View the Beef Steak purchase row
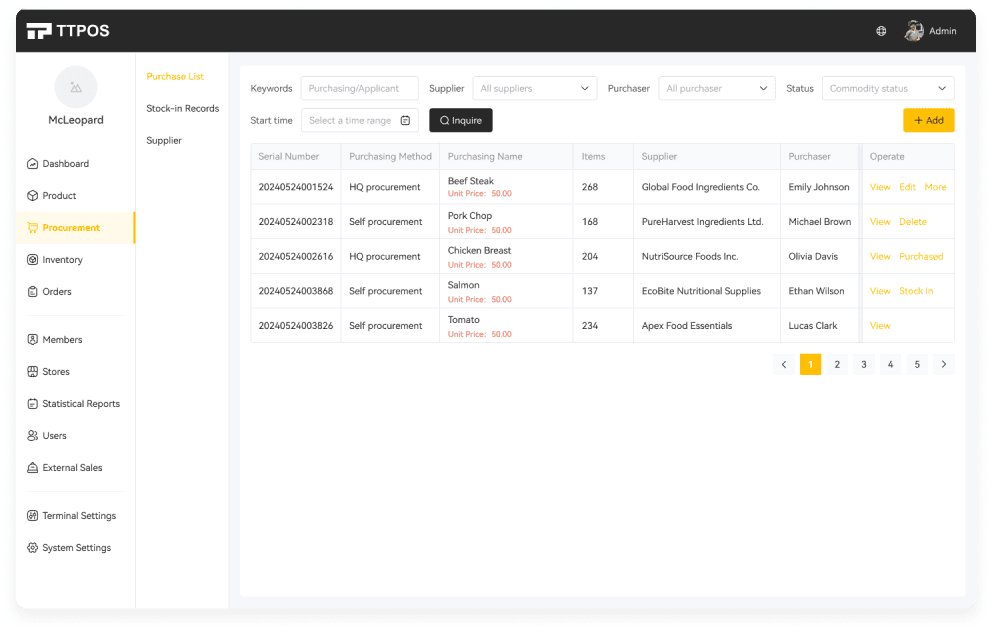Viewport: 992px width, 633px height. coord(880,187)
